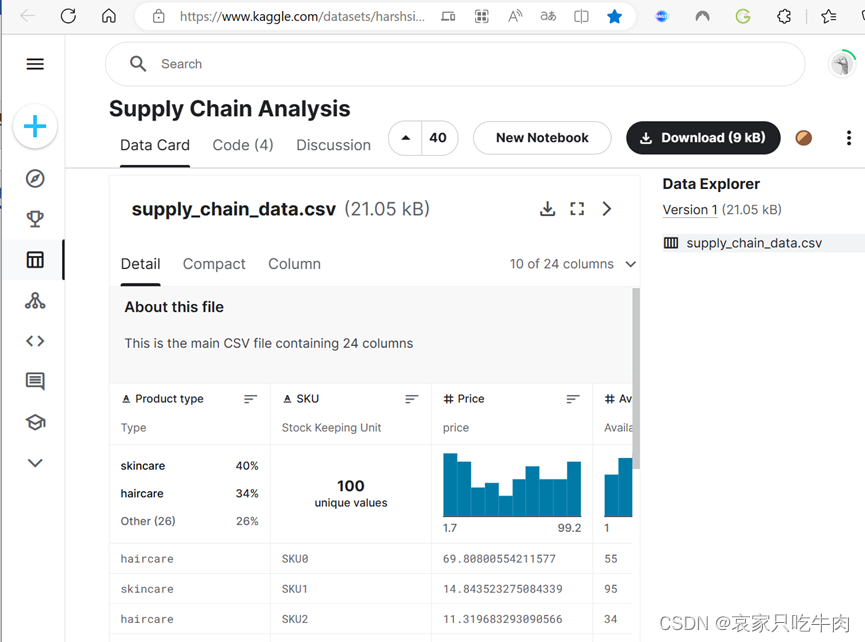Sort the Price column
This screenshot has height=642, width=865.
pos(573,399)
